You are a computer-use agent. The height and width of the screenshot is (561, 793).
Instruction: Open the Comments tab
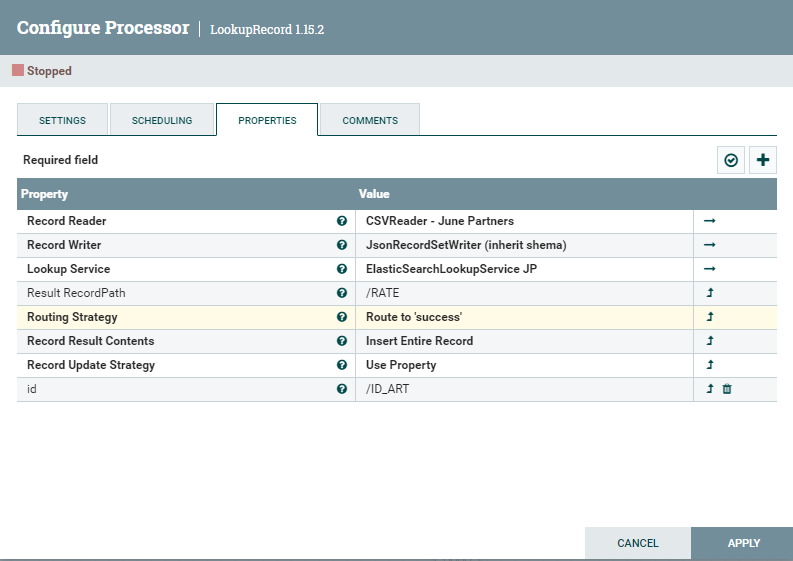(x=370, y=120)
